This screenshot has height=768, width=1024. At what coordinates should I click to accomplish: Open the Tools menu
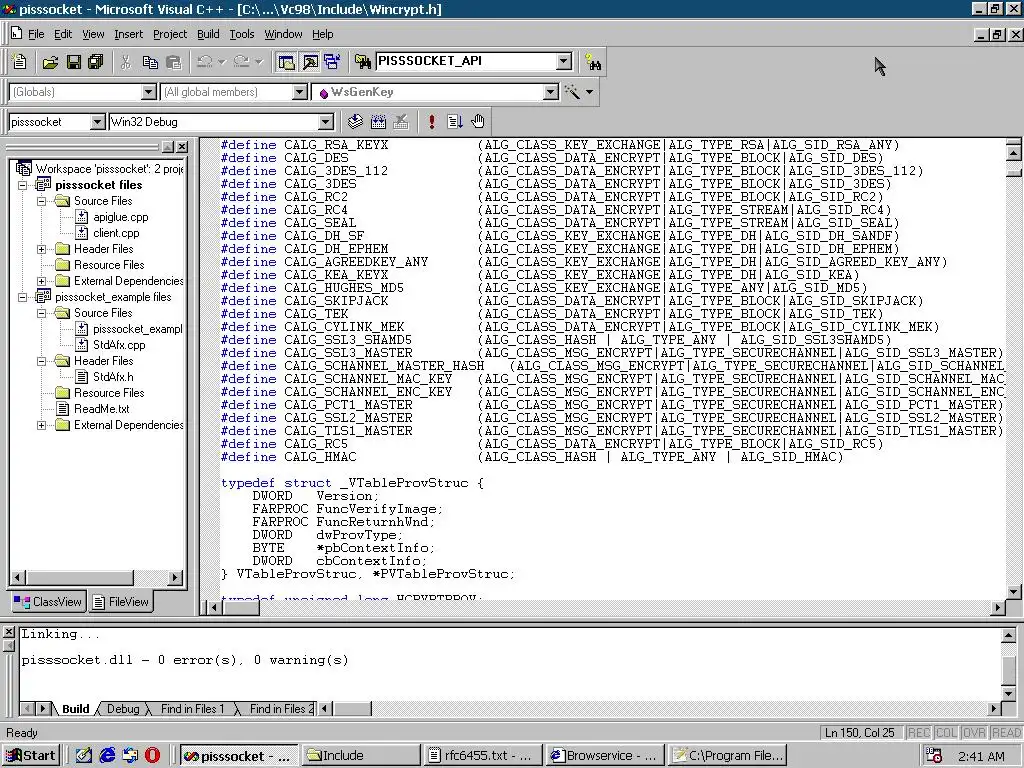242,34
